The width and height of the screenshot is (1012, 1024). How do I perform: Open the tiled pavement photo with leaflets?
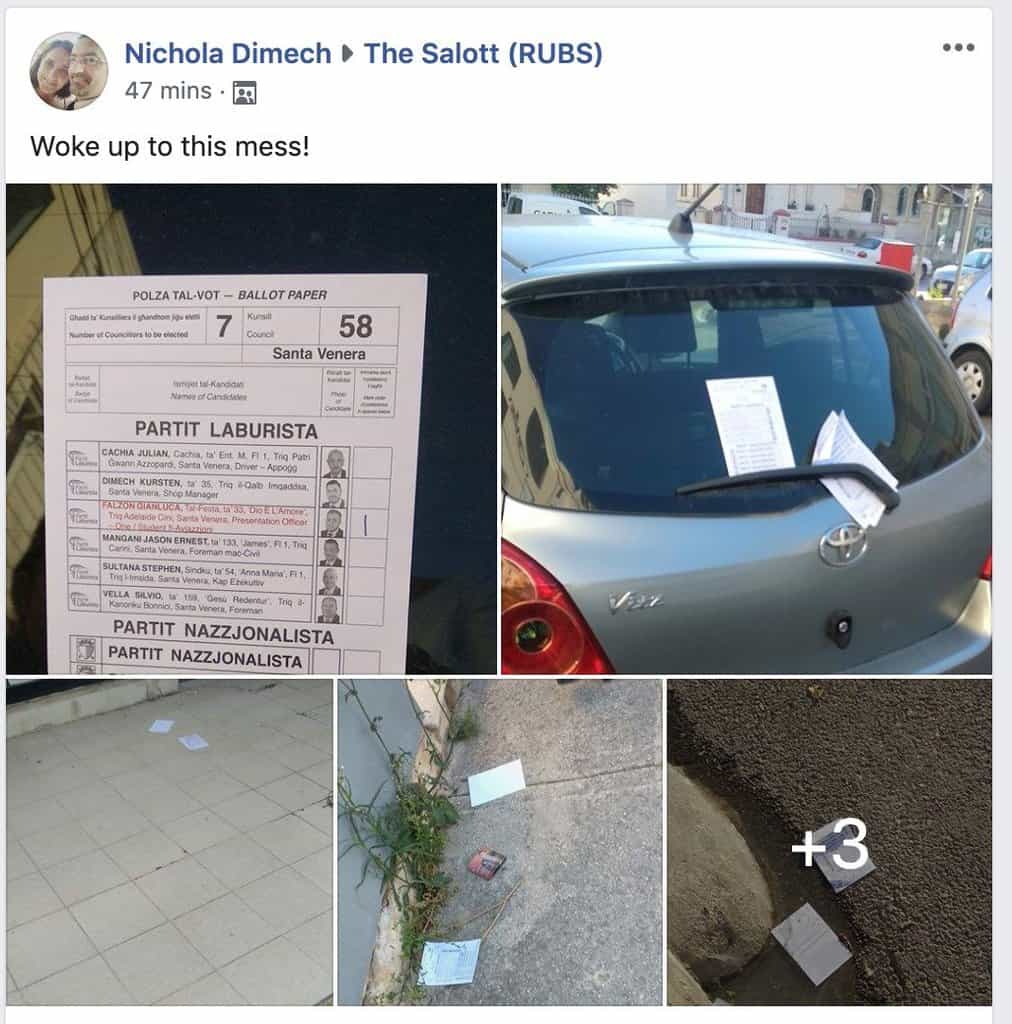point(169,842)
